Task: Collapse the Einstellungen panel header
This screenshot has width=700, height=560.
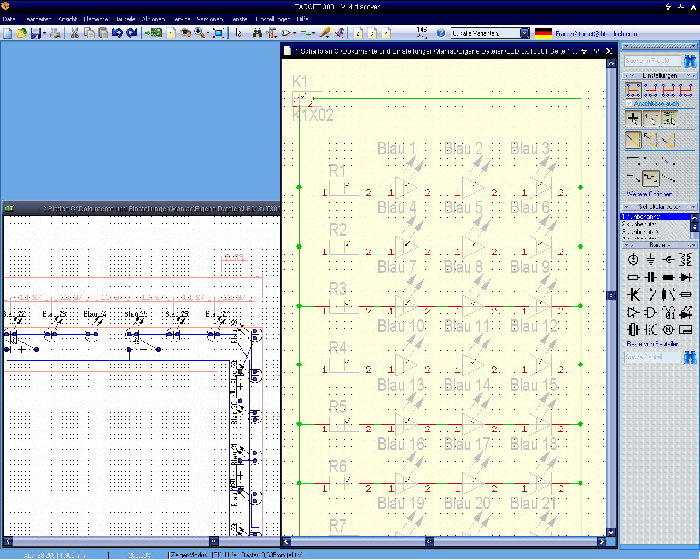Action: tap(658, 76)
